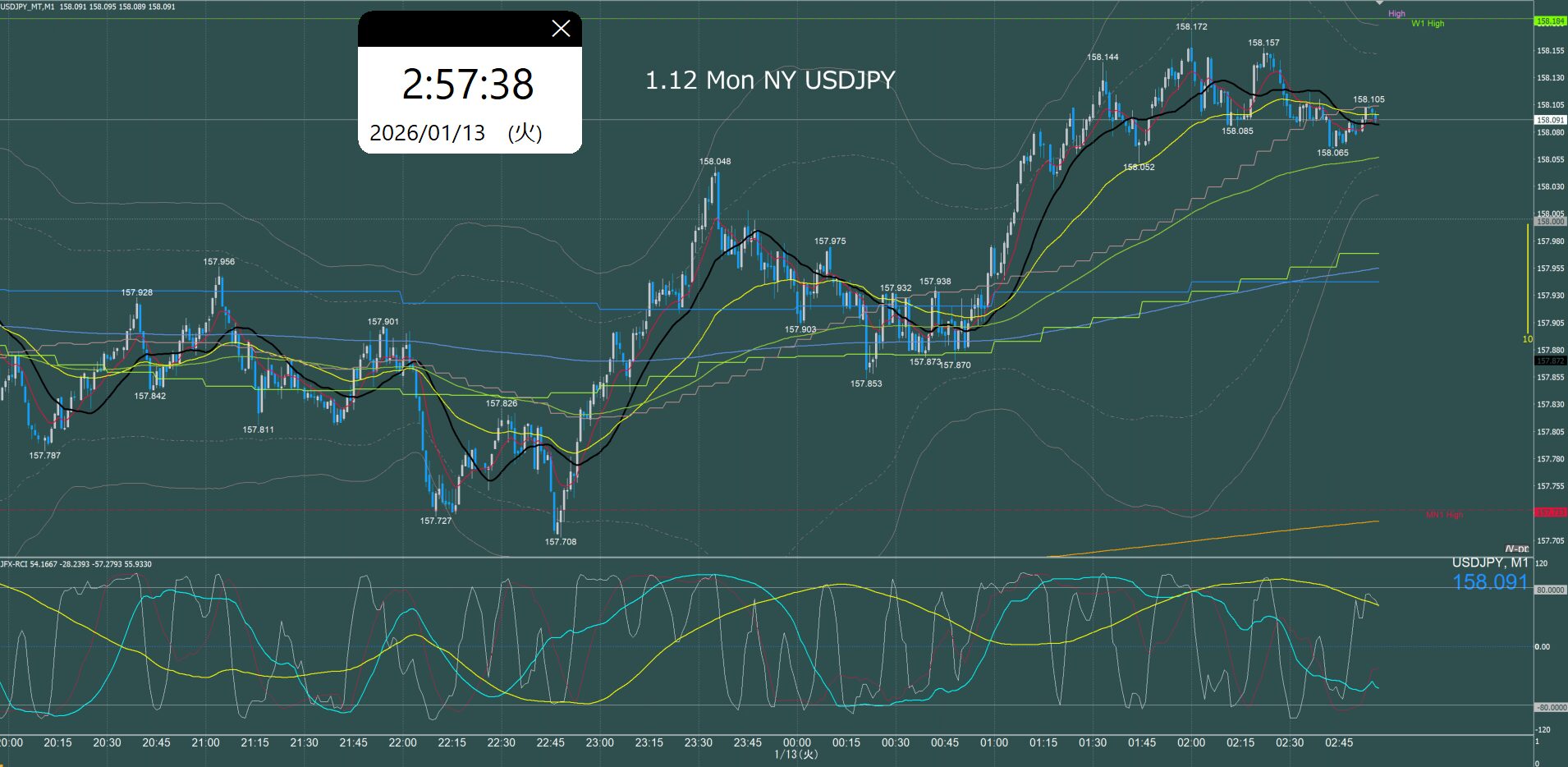The height and width of the screenshot is (767, 1568).
Task: Click the -80.0000 RCI level tag
Action: tap(1550, 707)
